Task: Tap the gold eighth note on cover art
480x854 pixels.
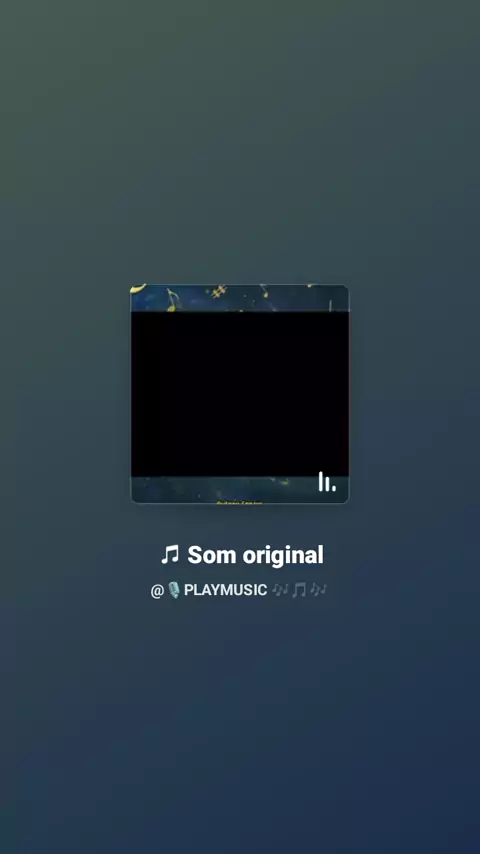Action: point(172,300)
